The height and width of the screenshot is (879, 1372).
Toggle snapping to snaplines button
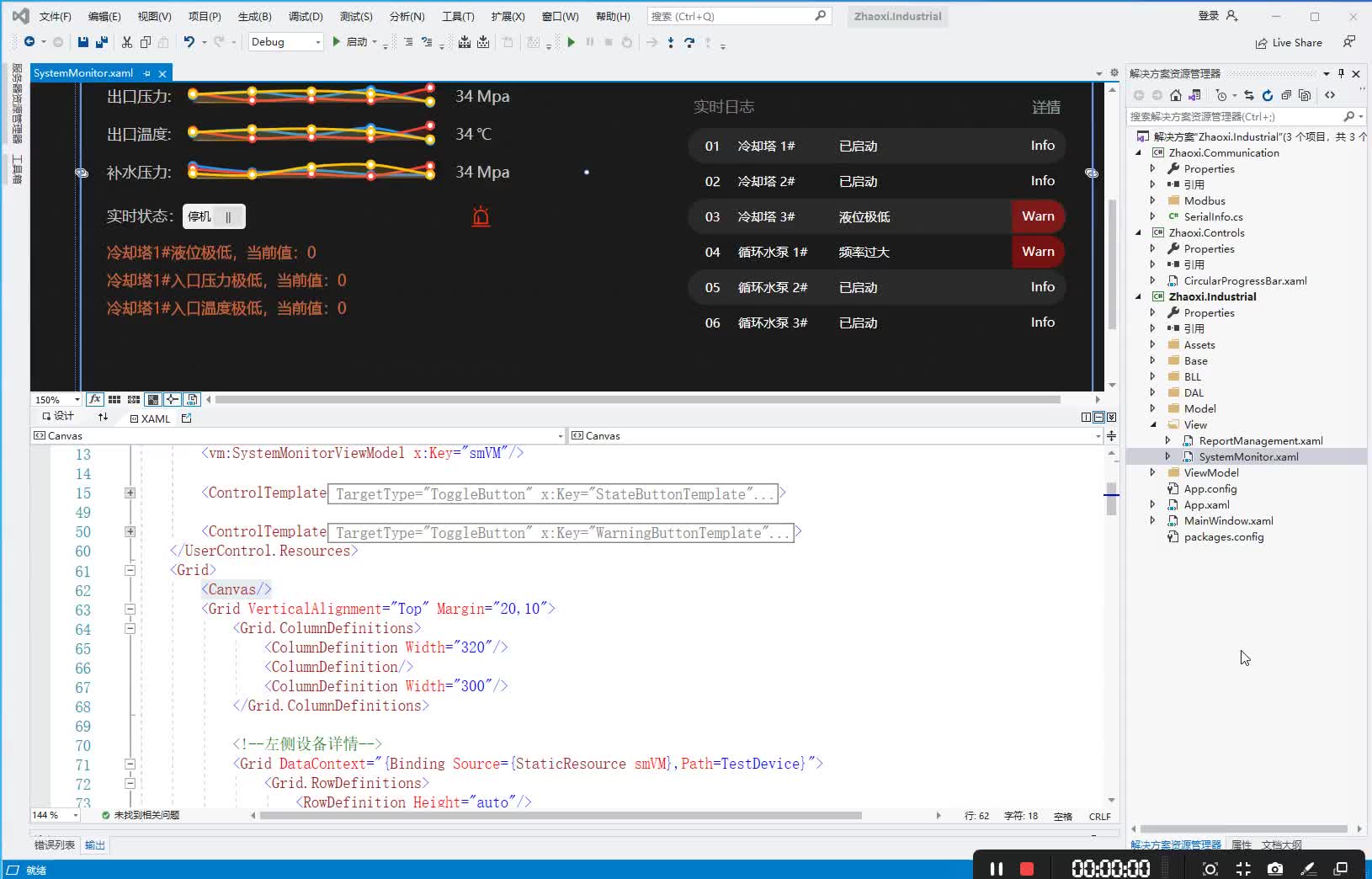[x=173, y=399]
